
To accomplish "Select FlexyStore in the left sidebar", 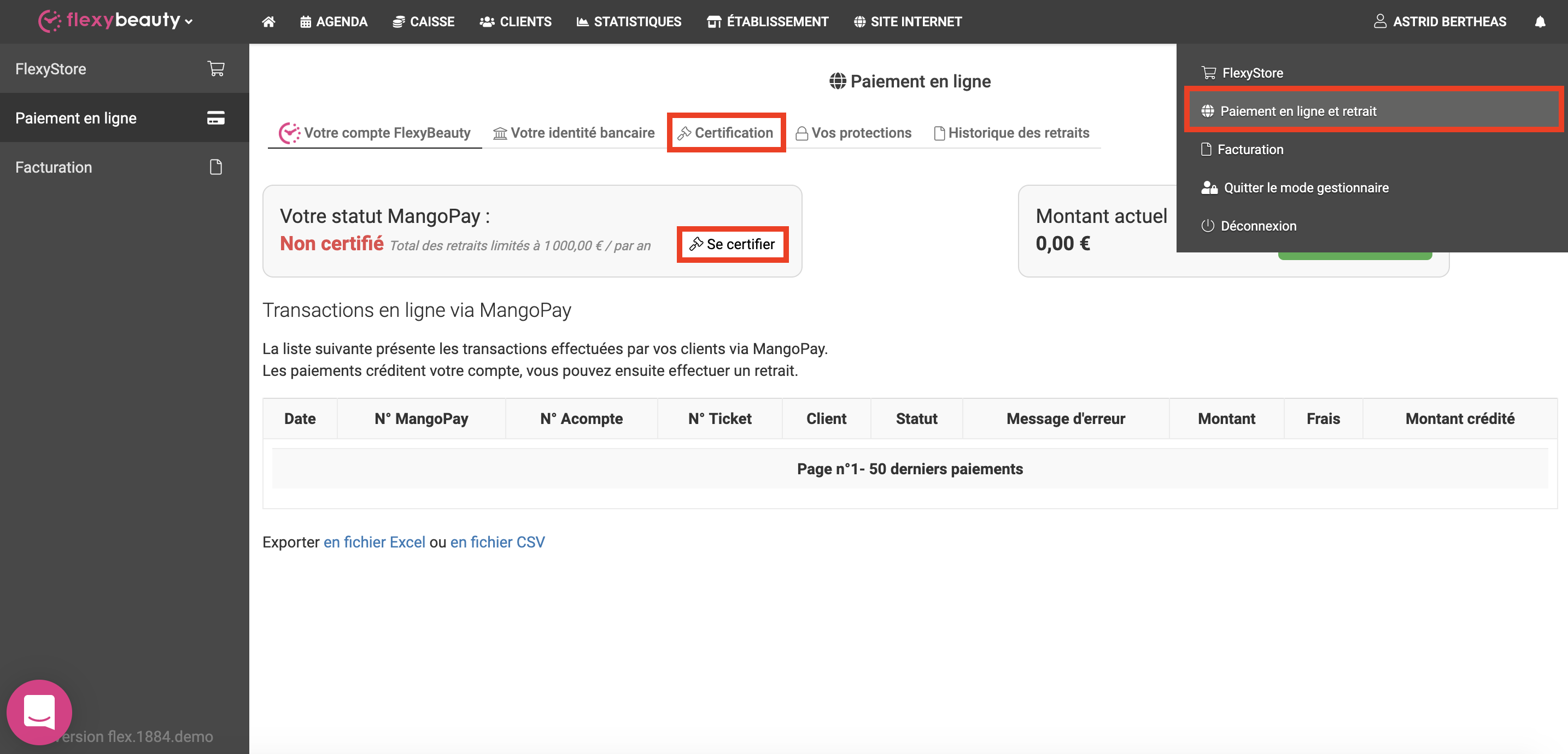I will click(124, 69).
